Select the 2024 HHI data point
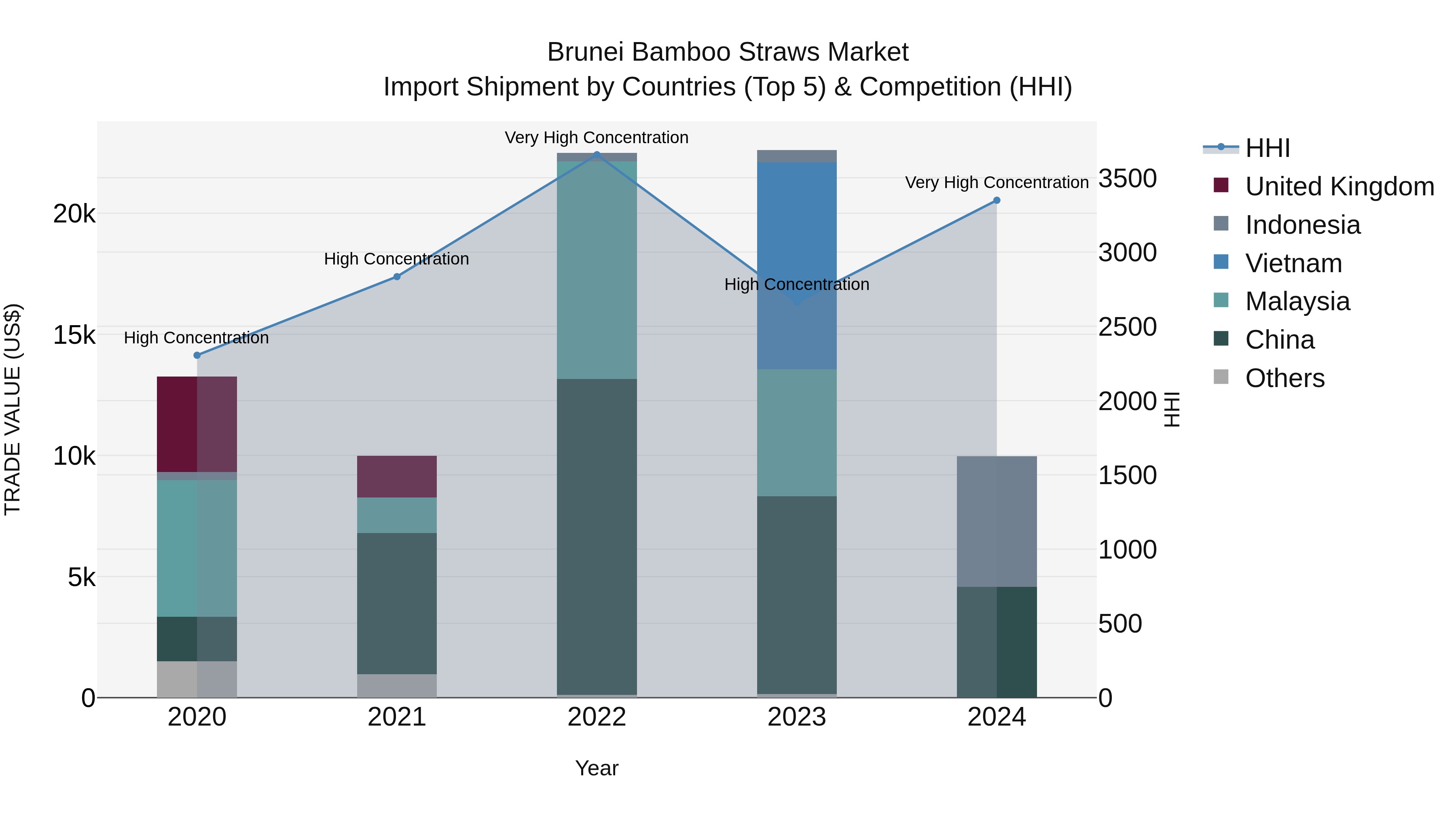This screenshot has height=819, width=1456. click(997, 201)
